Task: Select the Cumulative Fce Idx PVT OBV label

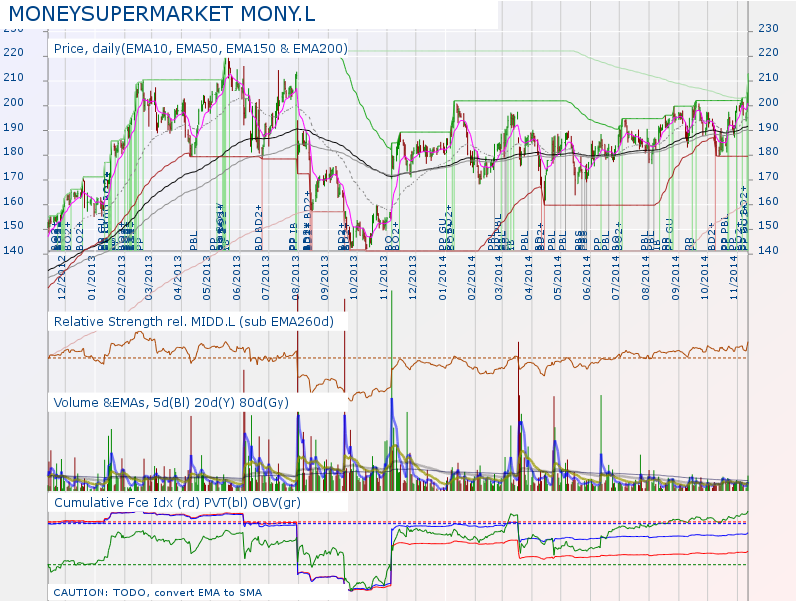Action: [x=177, y=503]
